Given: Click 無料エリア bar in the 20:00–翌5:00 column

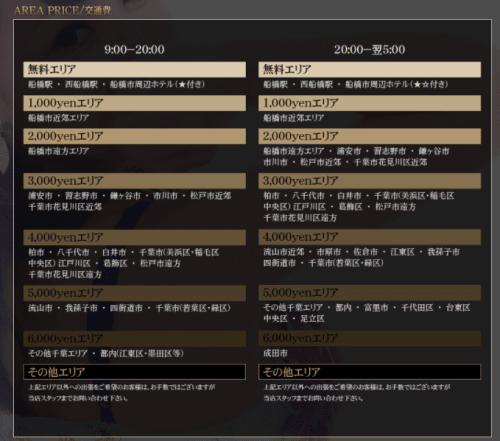Looking at the screenshot, I should tap(370, 69).
